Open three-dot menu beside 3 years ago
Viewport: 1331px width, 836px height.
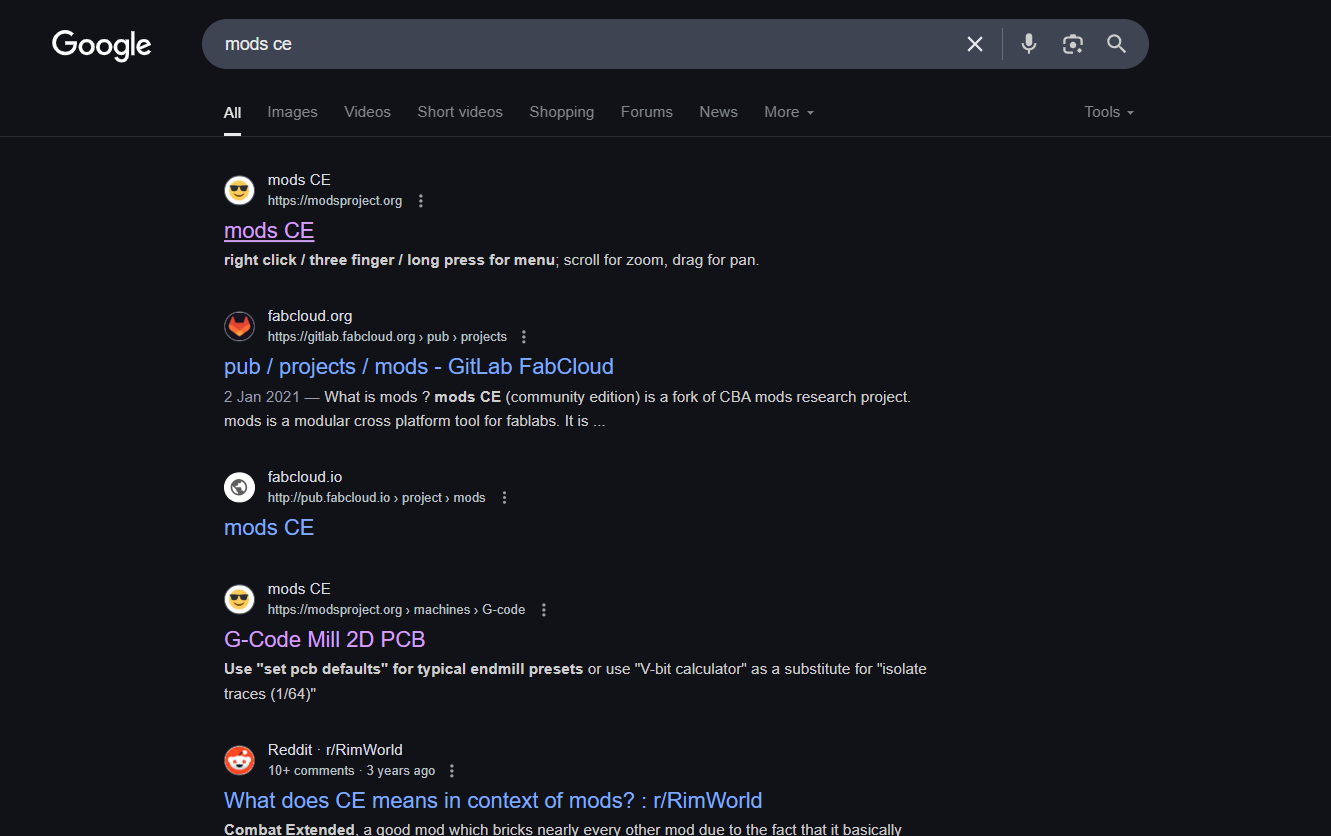coord(452,771)
